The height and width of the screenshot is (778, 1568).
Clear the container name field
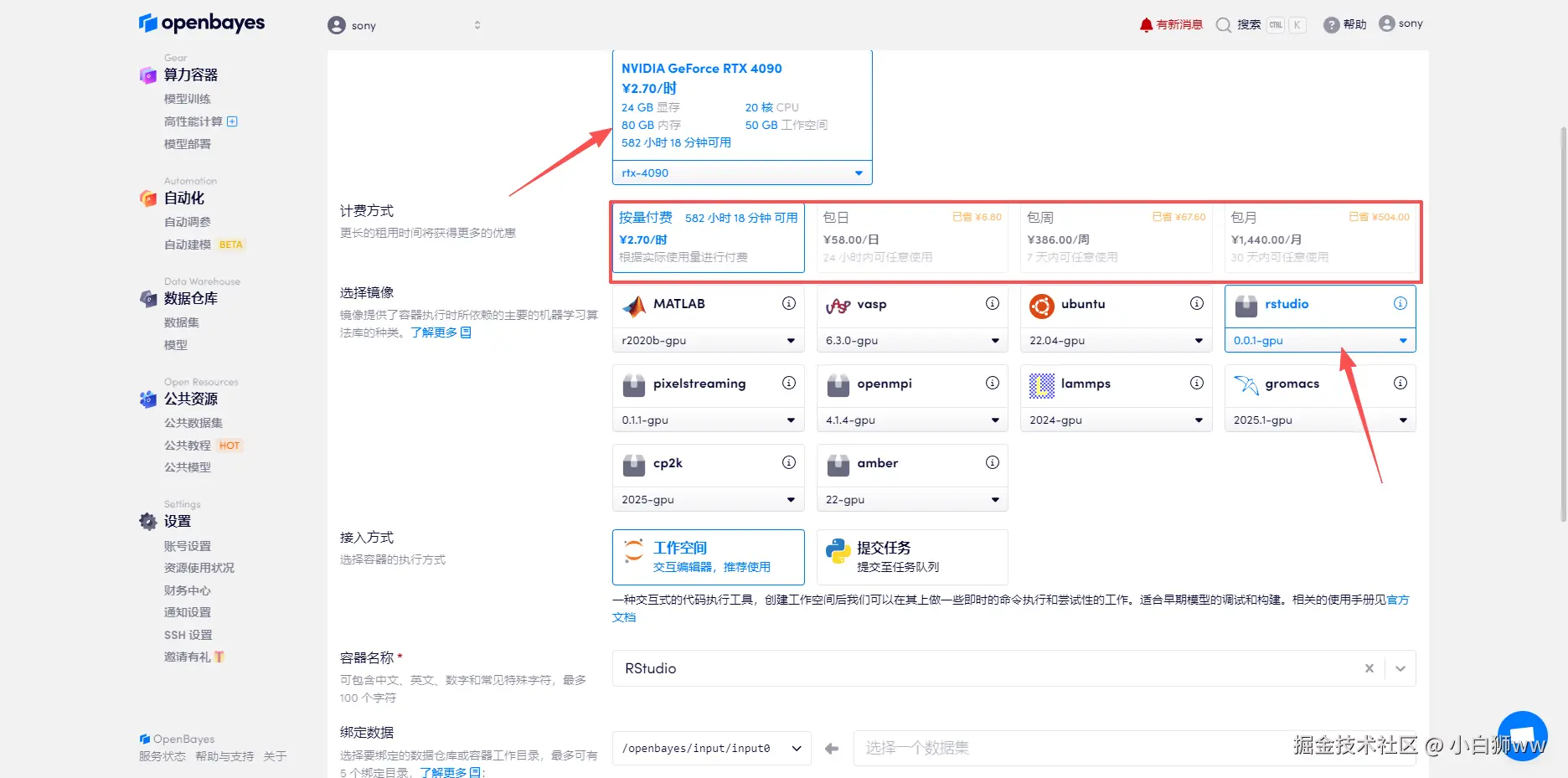[1369, 668]
